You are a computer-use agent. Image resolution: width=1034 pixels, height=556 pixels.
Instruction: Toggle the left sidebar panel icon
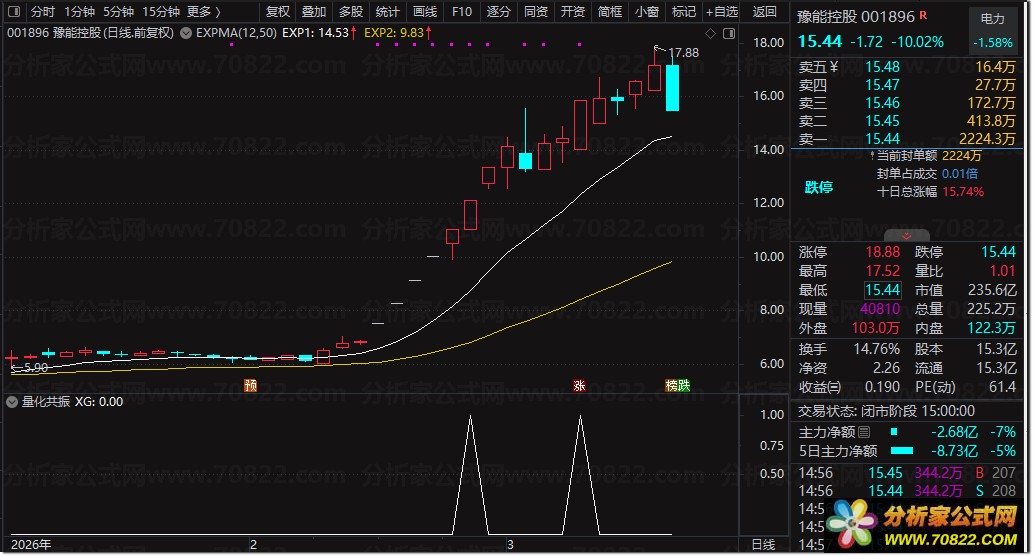[14, 11]
